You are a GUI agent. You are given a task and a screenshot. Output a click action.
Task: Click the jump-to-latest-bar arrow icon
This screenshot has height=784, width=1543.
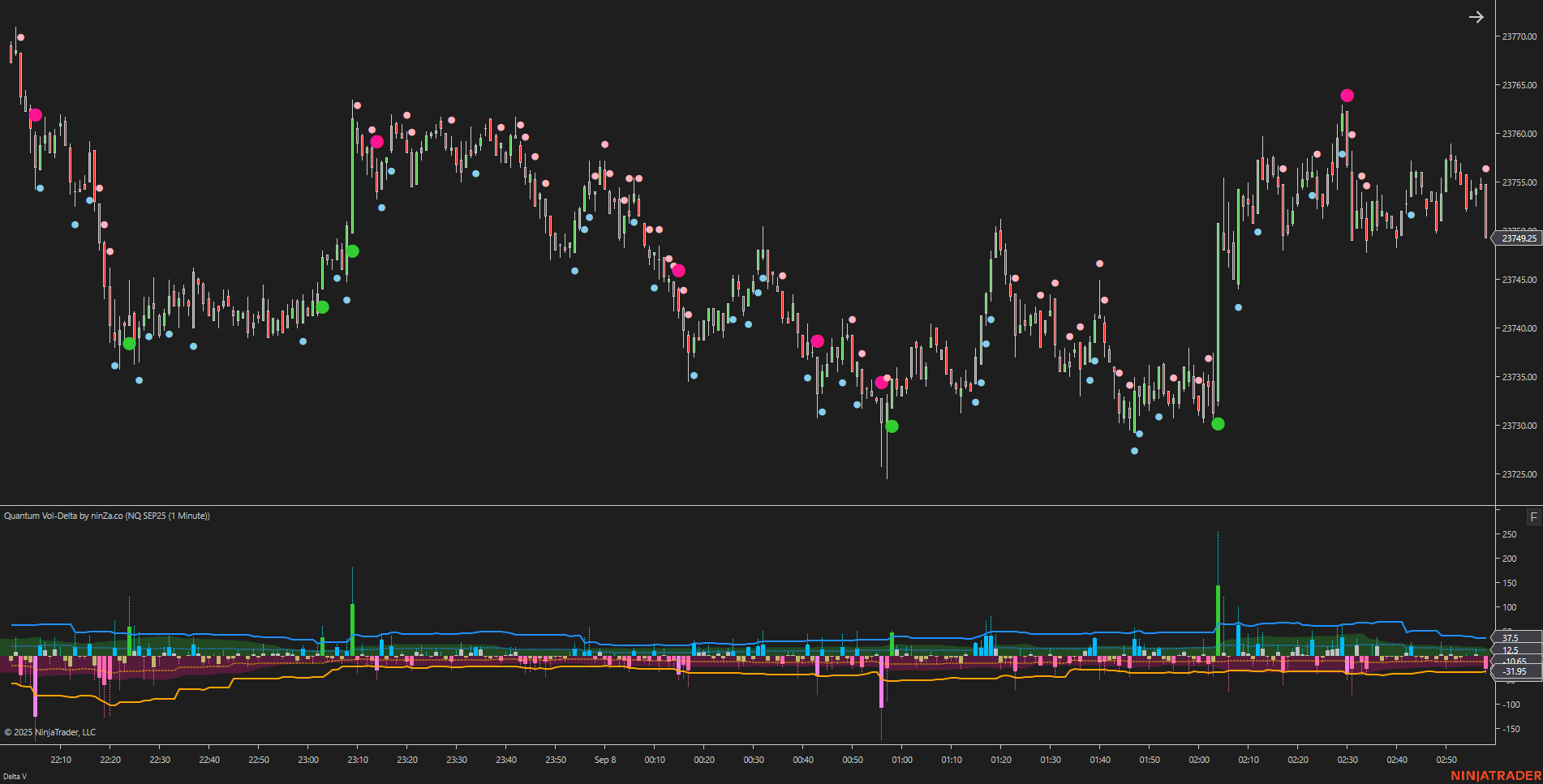coord(1476,16)
